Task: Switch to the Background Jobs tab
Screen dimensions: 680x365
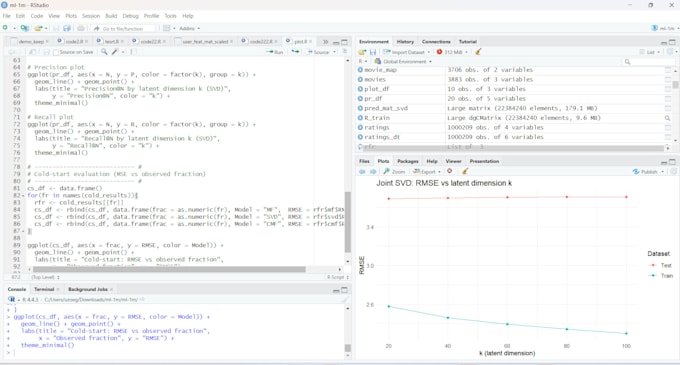Action: point(88,290)
